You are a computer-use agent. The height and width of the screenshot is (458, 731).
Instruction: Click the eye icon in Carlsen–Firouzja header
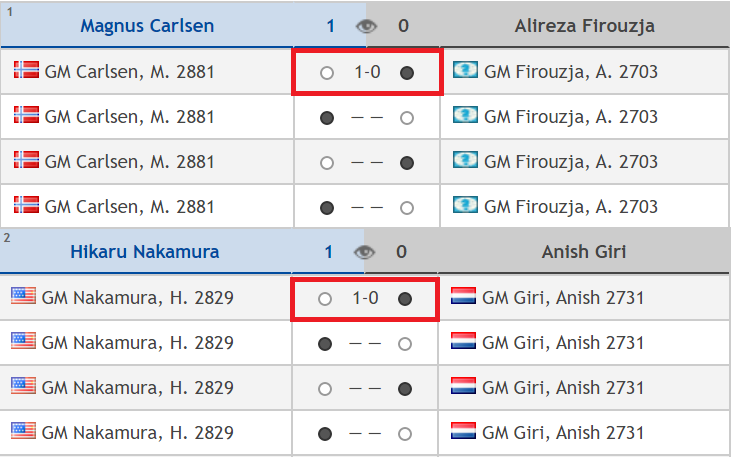pos(367,26)
